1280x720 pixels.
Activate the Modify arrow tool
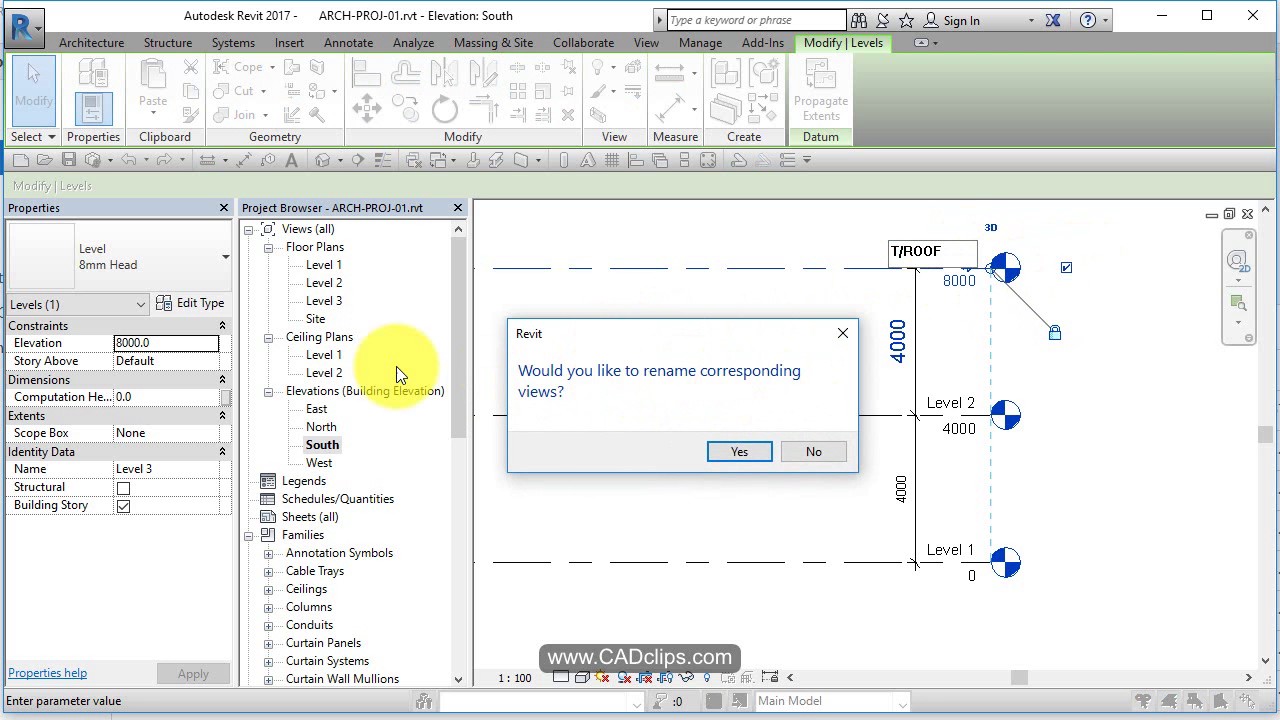(33, 90)
